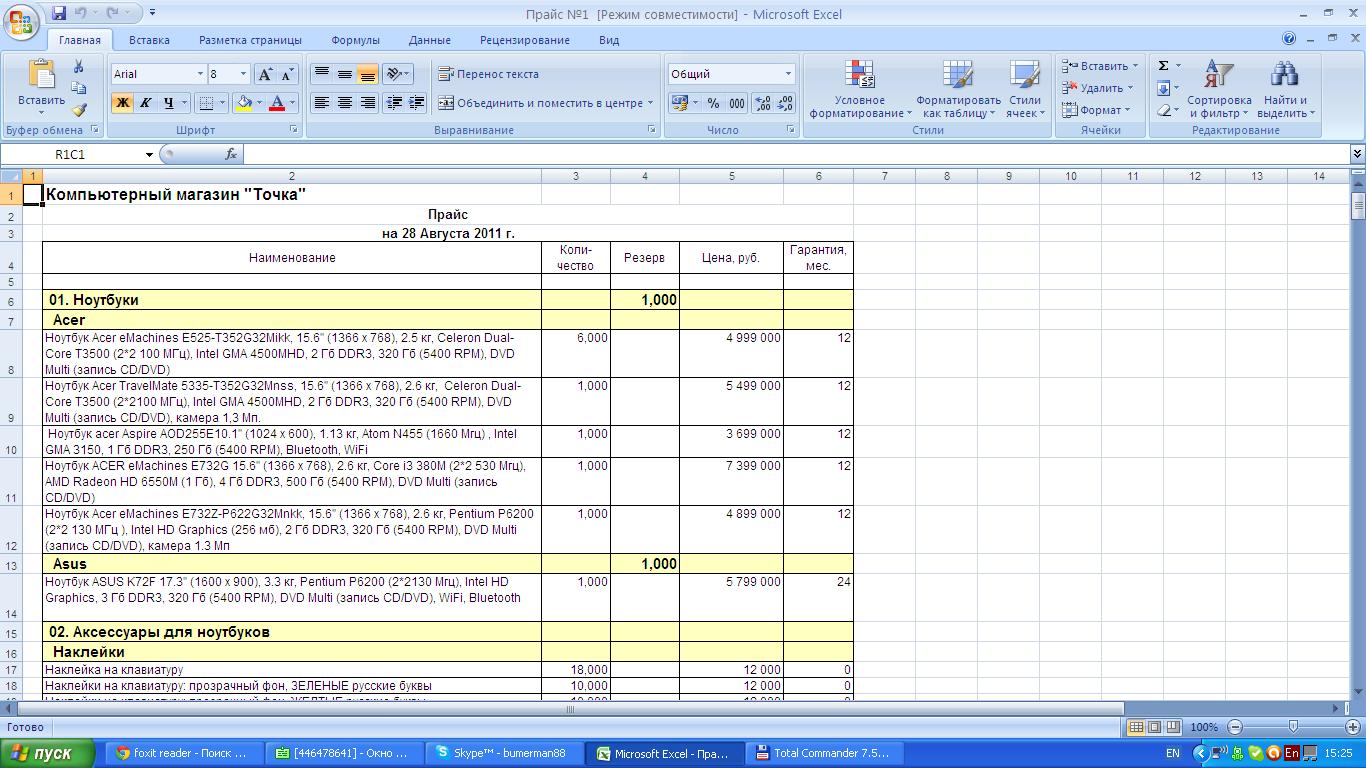The height and width of the screenshot is (768, 1366).
Task: Activate the Format Painter brush
Action: click(79, 110)
